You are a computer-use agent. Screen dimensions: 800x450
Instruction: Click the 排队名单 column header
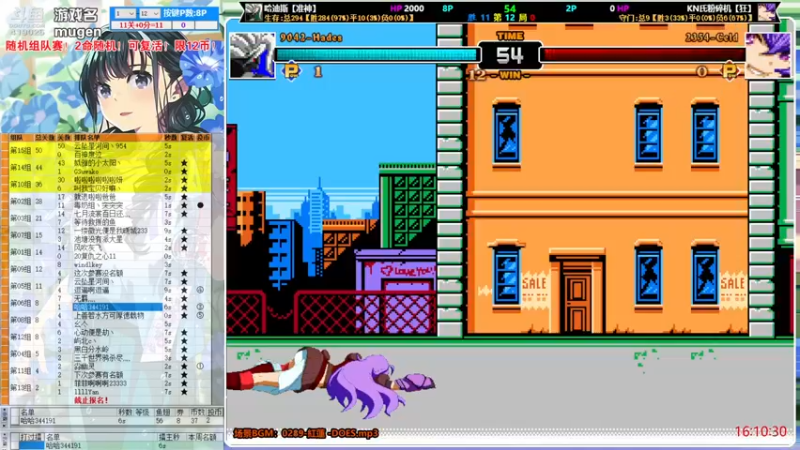click(x=87, y=138)
